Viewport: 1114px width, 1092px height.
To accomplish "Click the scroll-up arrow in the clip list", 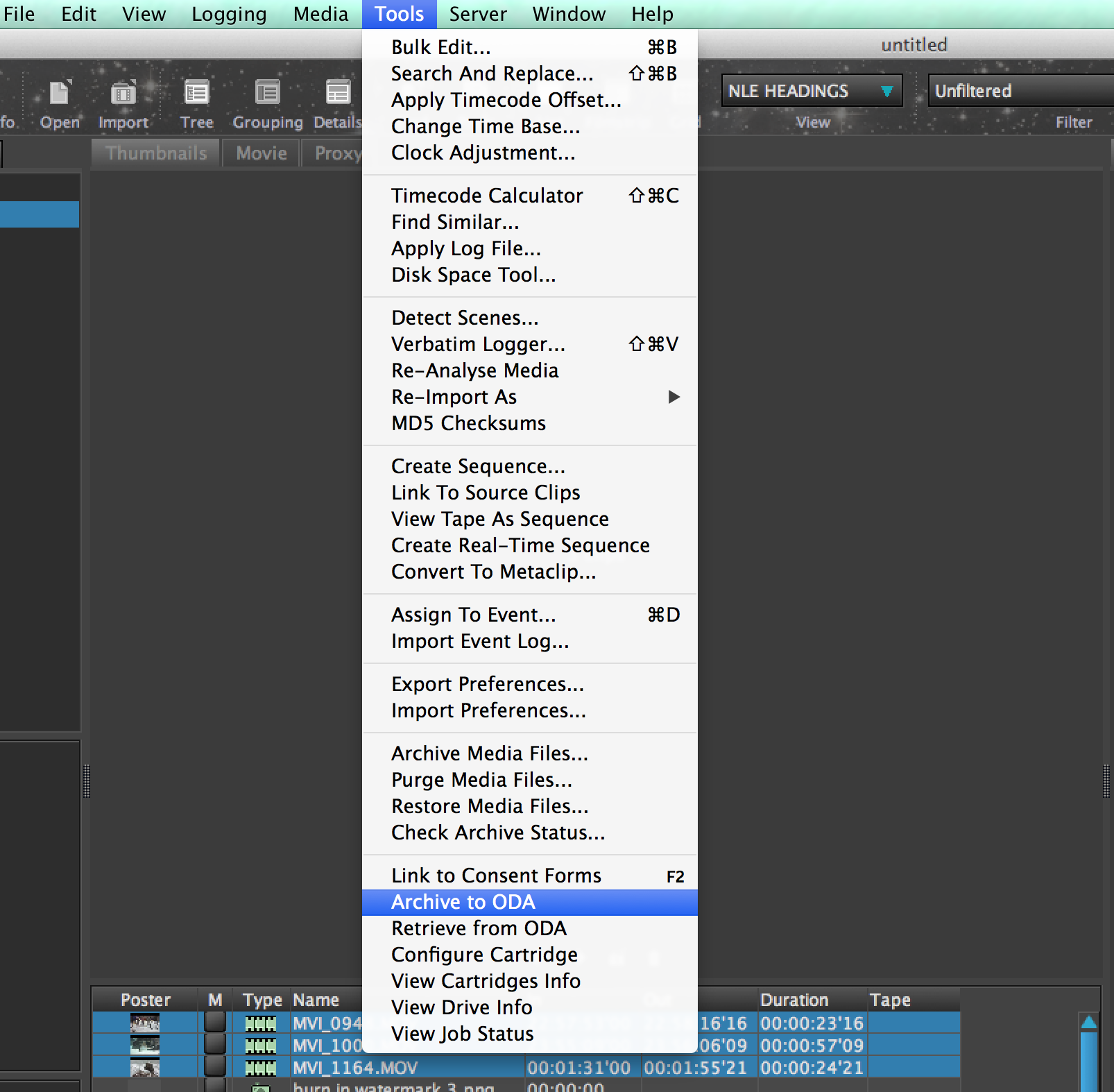I will tap(1089, 1022).
